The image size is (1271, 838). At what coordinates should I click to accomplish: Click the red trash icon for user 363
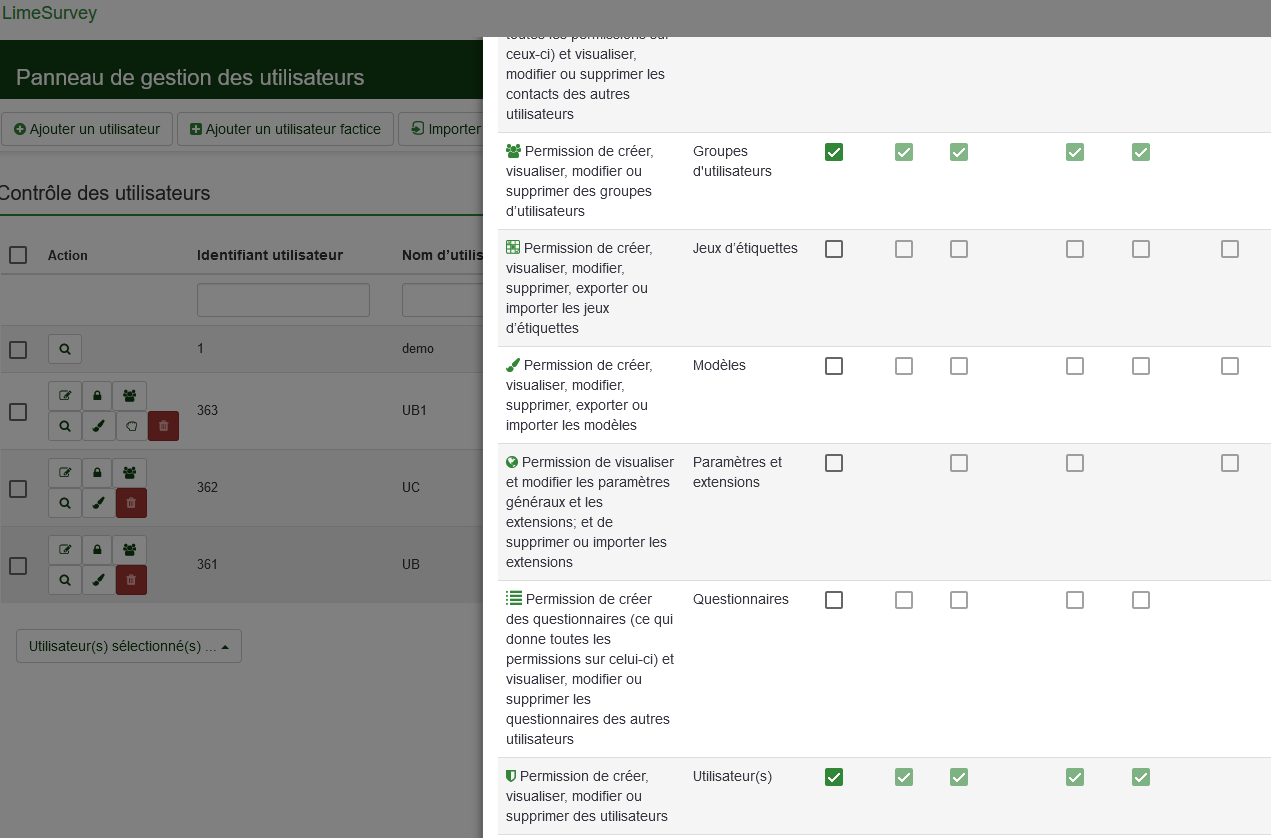(164, 426)
